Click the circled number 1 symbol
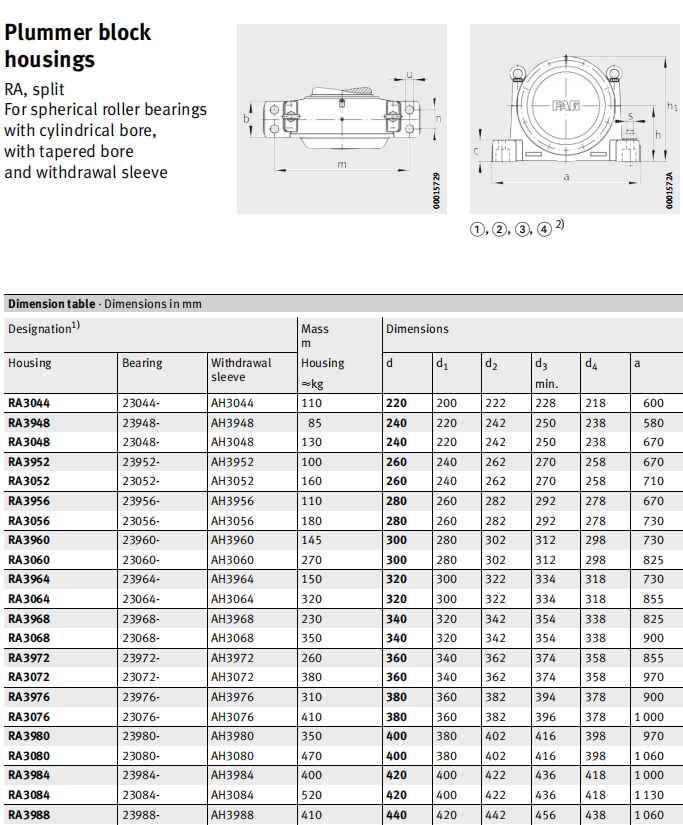This screenshot has height=825, width=683. pyautogui.click(x=477, y=230)
